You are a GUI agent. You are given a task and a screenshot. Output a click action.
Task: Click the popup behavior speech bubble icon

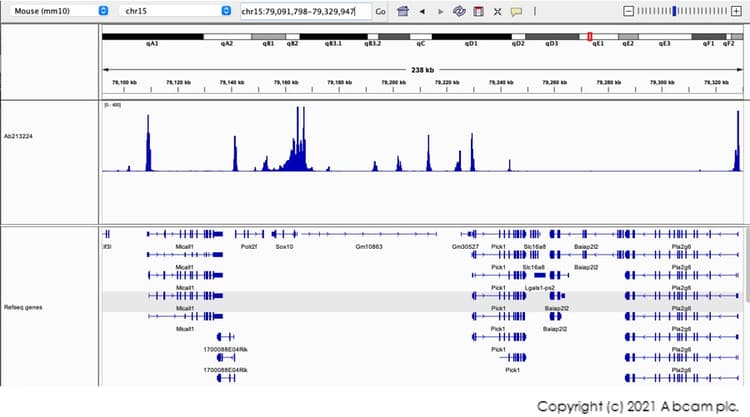click(516, 11)
